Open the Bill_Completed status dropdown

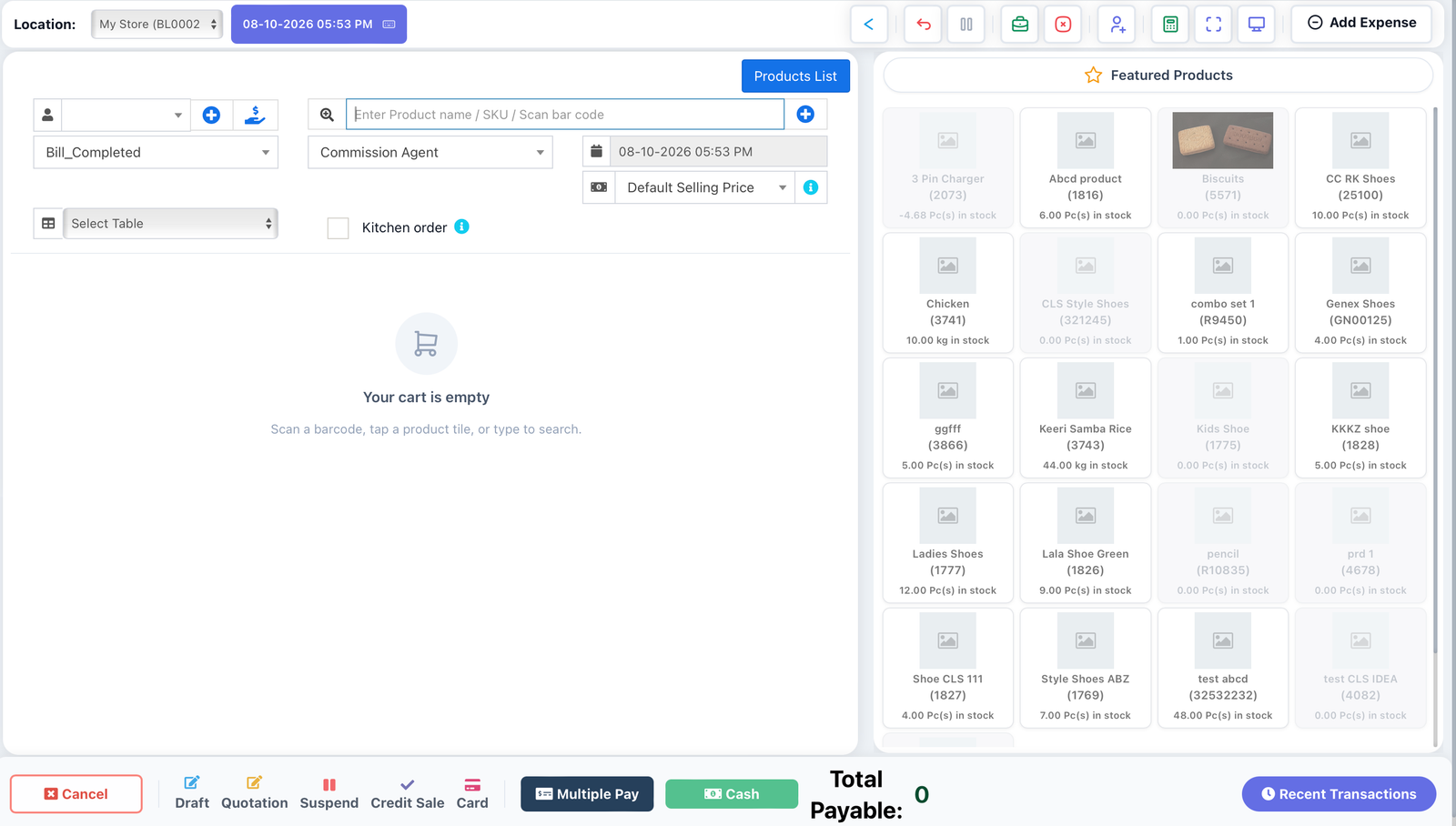click(156, 152)
